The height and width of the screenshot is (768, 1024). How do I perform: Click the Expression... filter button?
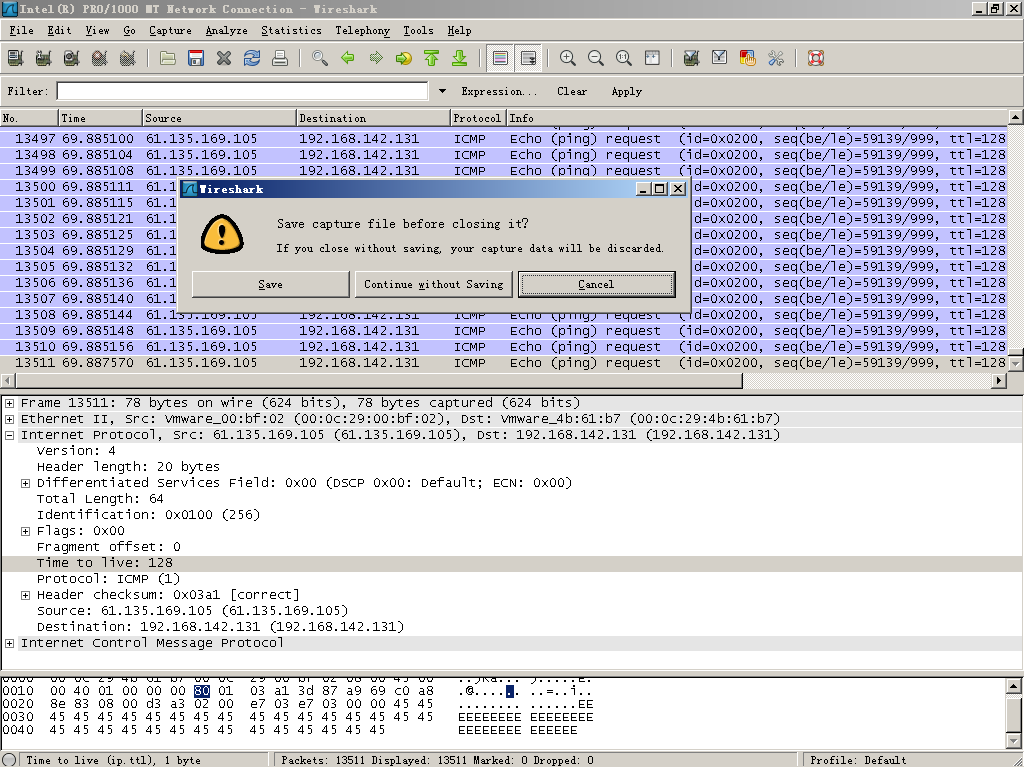click(499, 91)
